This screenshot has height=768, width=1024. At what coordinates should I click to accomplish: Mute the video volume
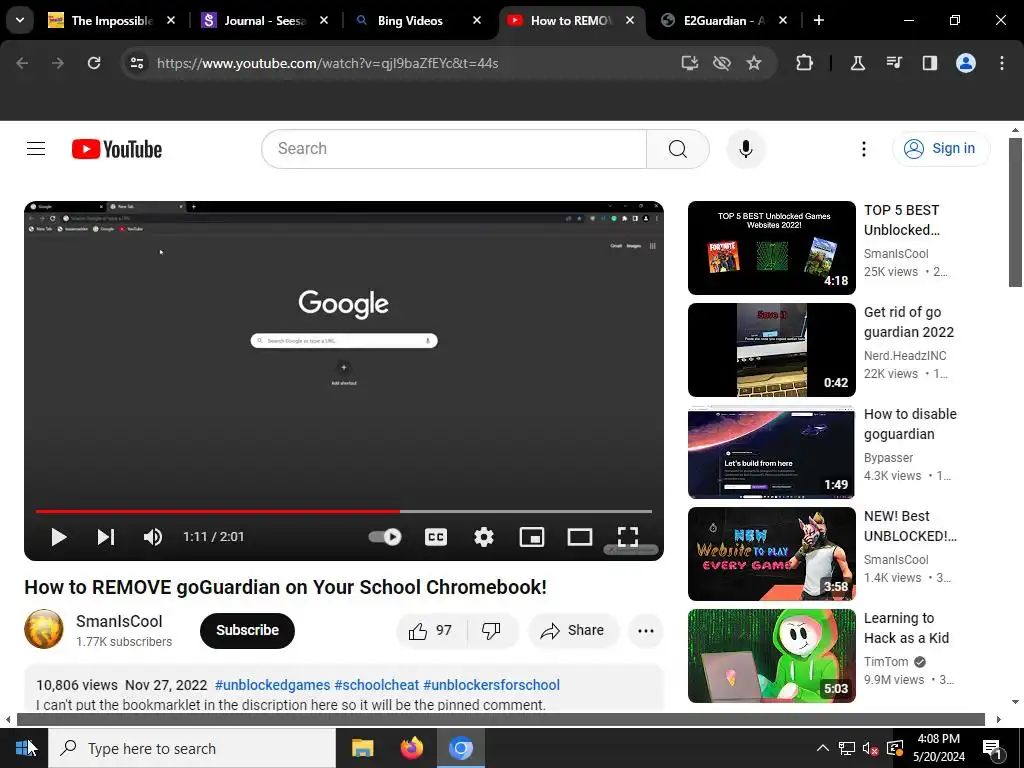tap(153, 537)
